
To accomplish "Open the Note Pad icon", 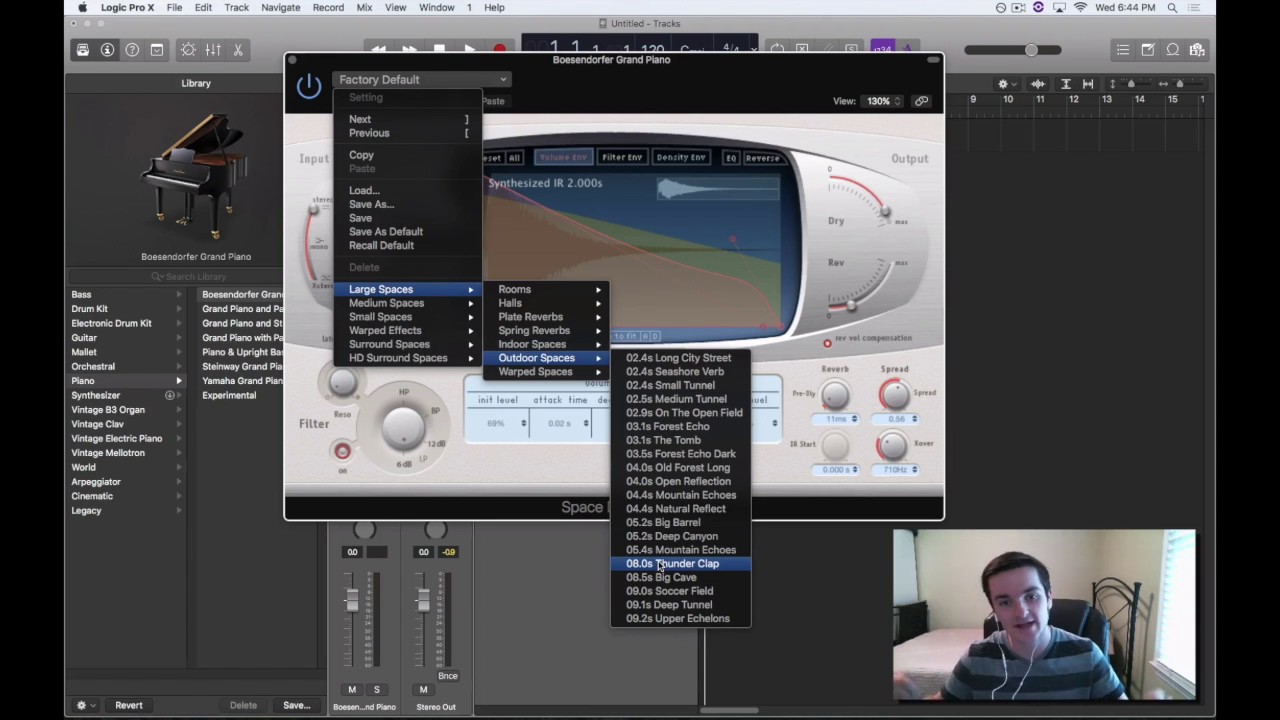I will (x=1148, y=50).
